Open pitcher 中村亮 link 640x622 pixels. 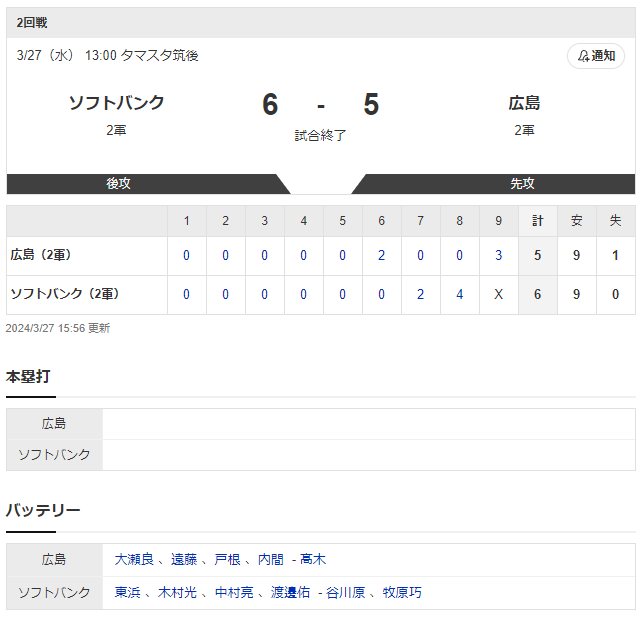coord(234,592)
